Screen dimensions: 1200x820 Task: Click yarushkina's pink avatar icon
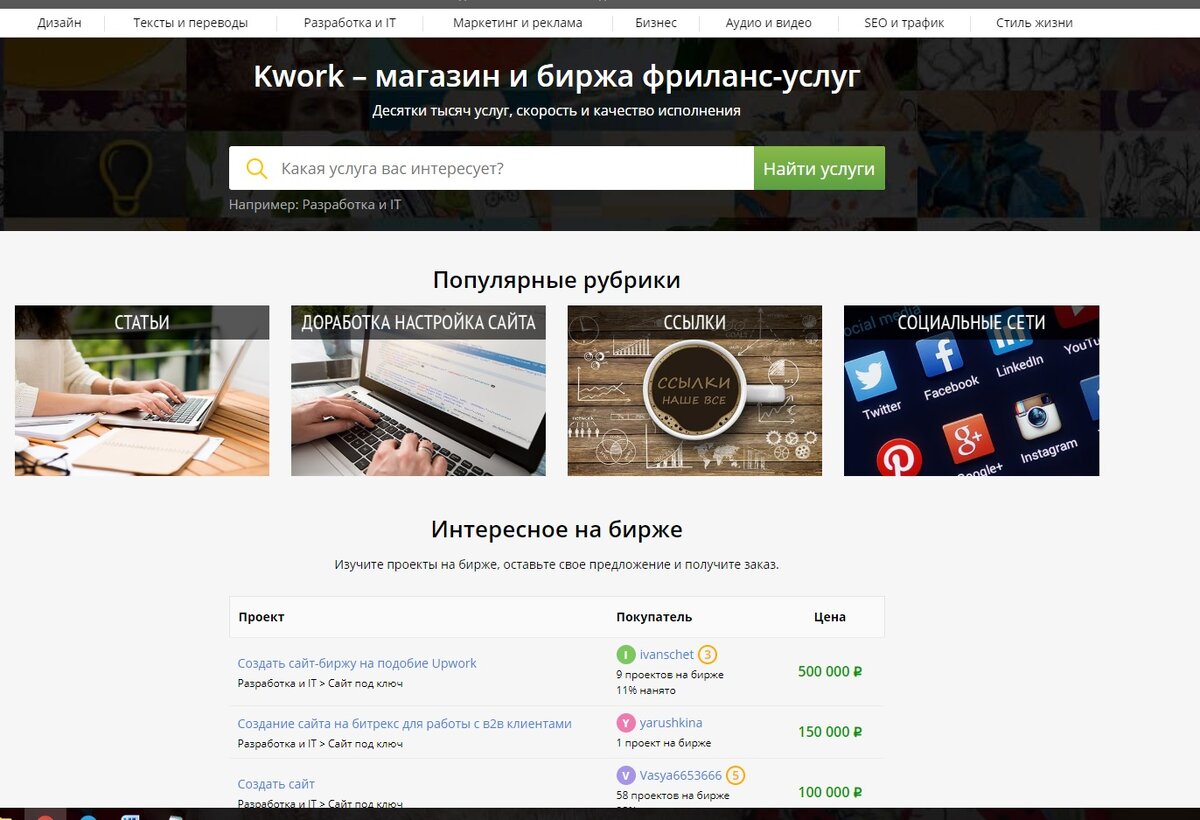pyautogui.click(x=626, y=723)
